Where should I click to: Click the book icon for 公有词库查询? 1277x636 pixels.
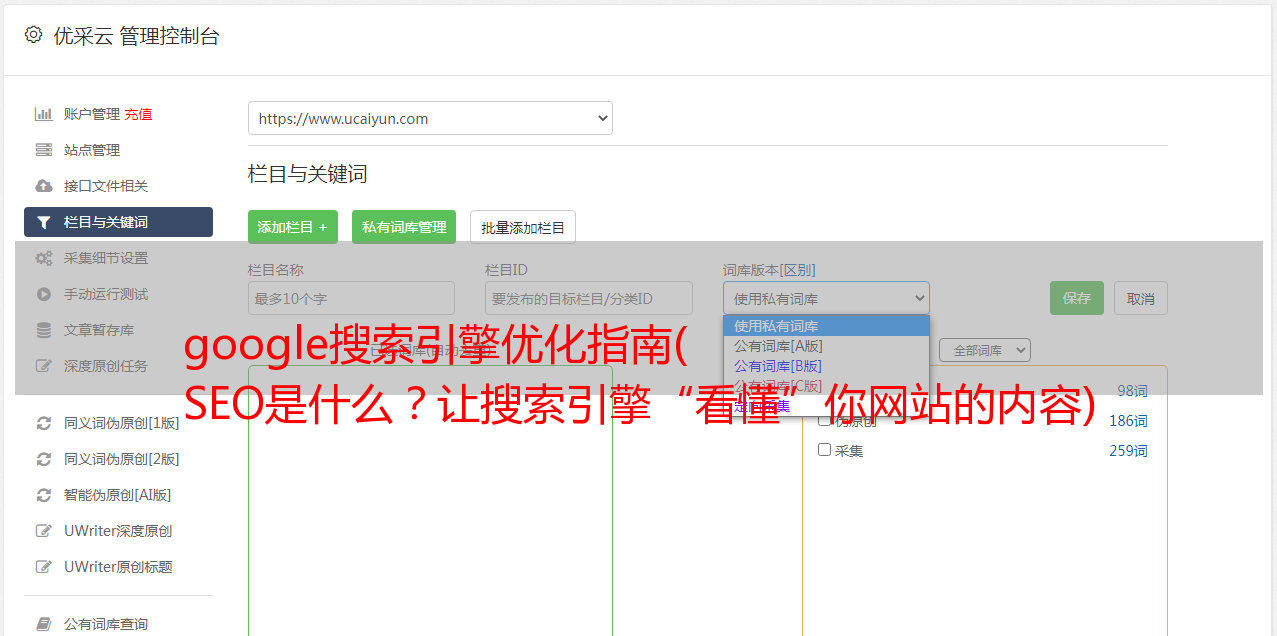coord(44,624)
